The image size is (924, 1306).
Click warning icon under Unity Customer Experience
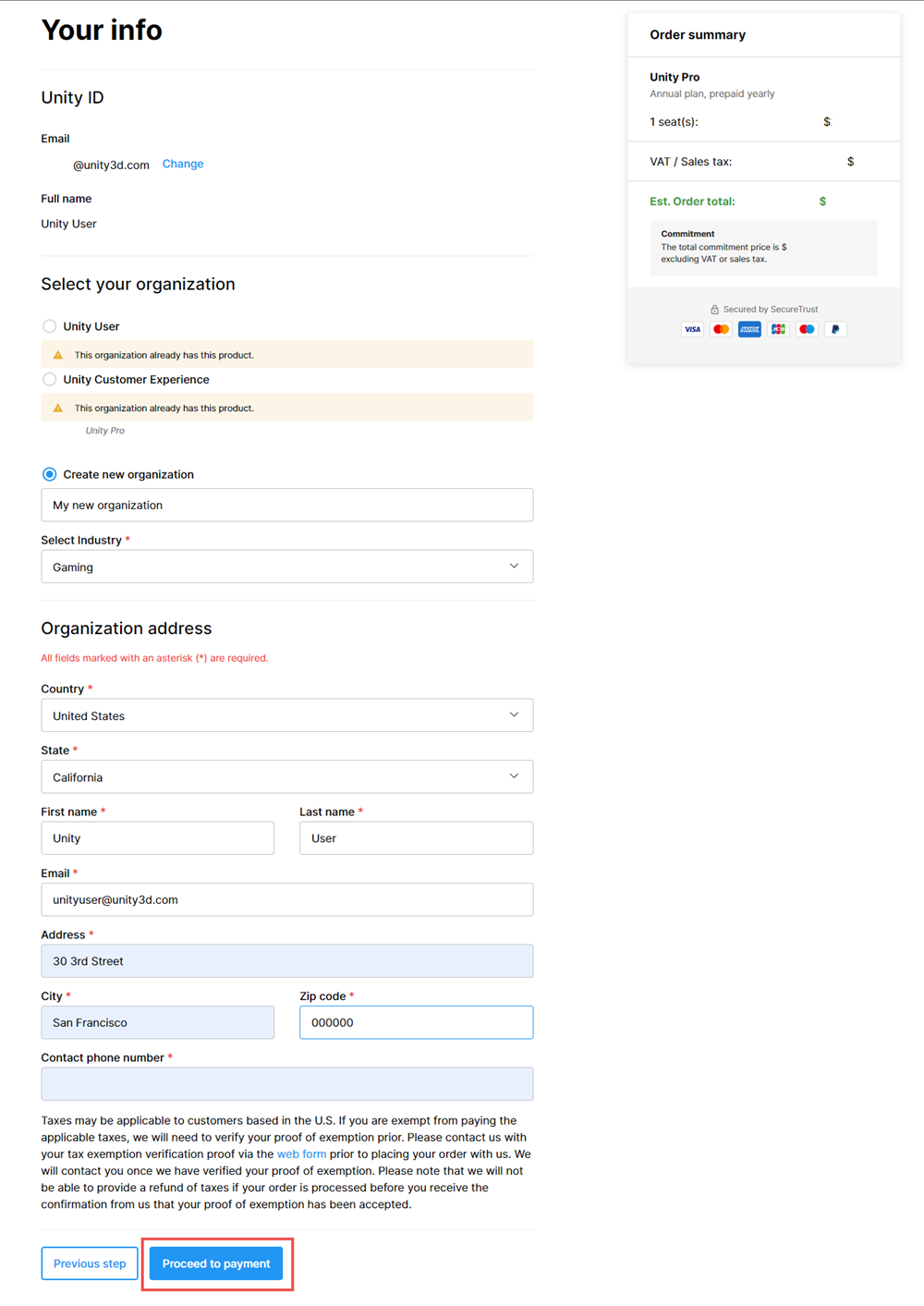[58, 408]
